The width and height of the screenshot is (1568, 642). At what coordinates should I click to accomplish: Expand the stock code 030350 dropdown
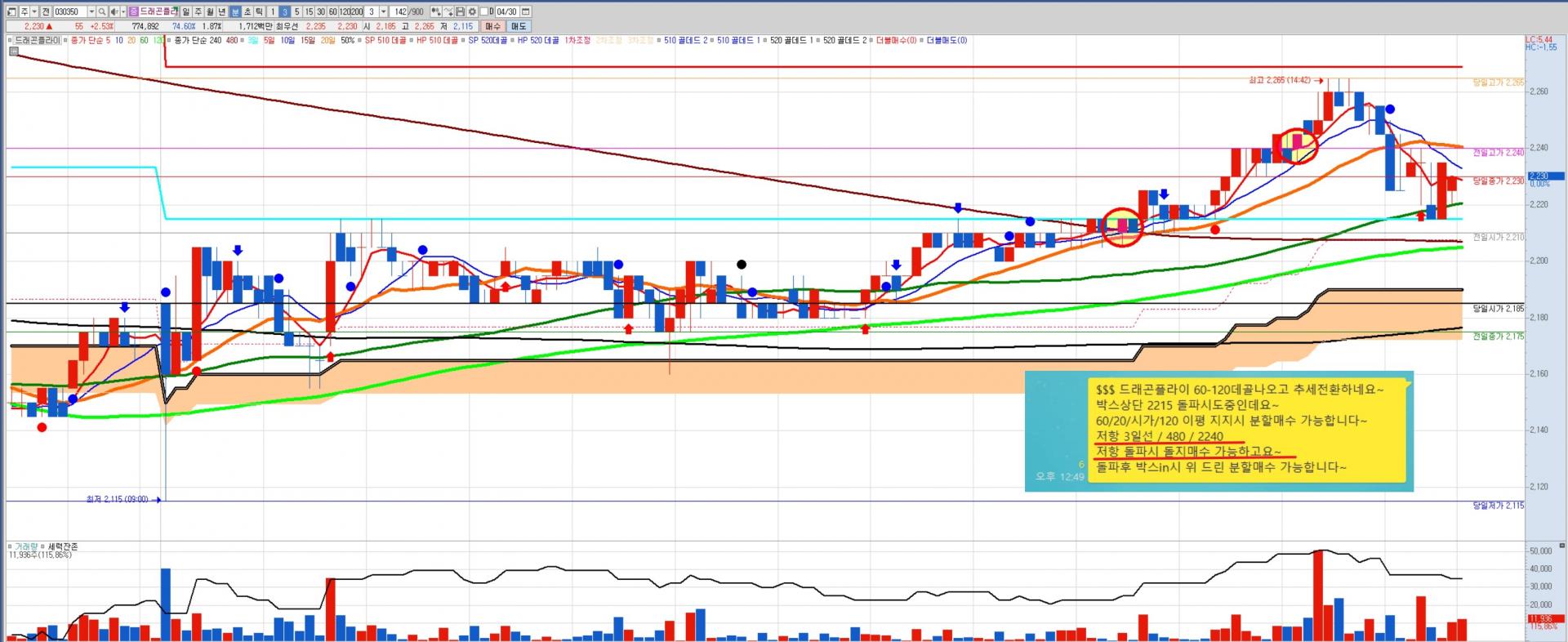point(91,12)
